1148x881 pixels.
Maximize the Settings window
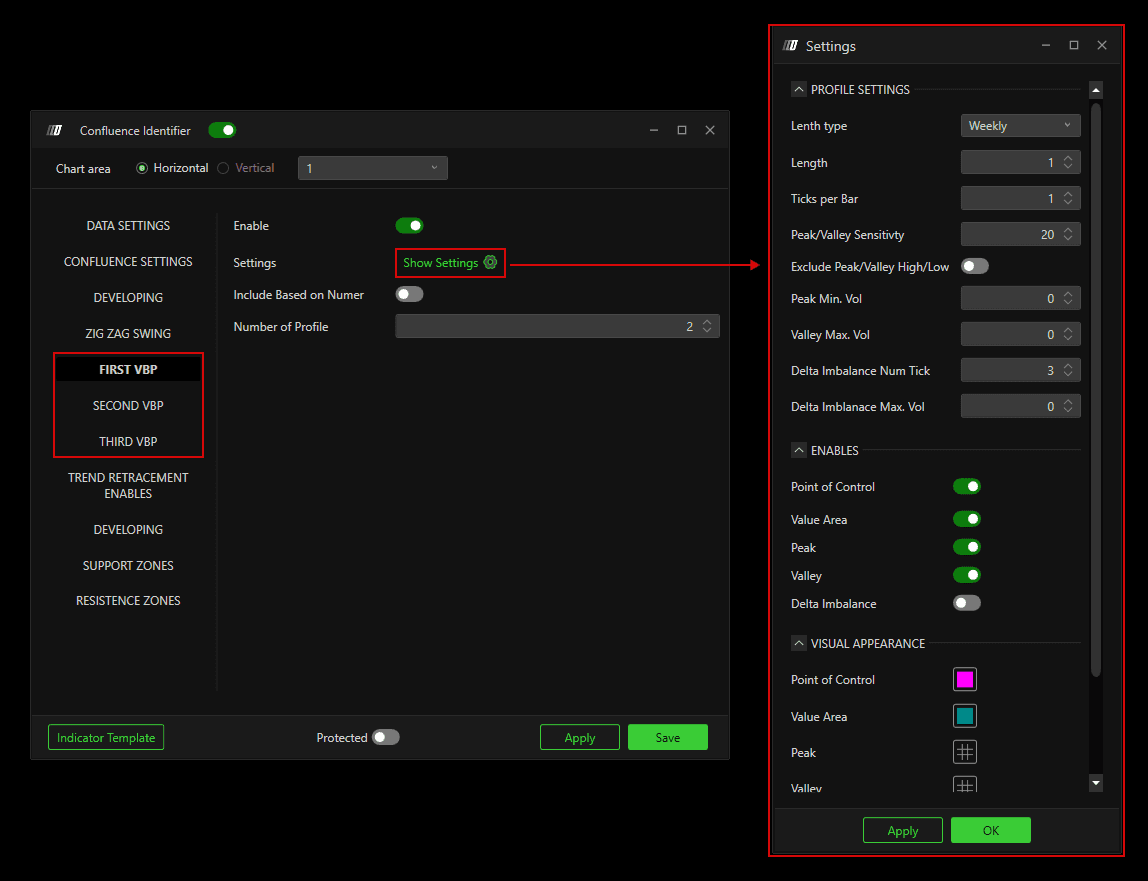(1074, 45)
